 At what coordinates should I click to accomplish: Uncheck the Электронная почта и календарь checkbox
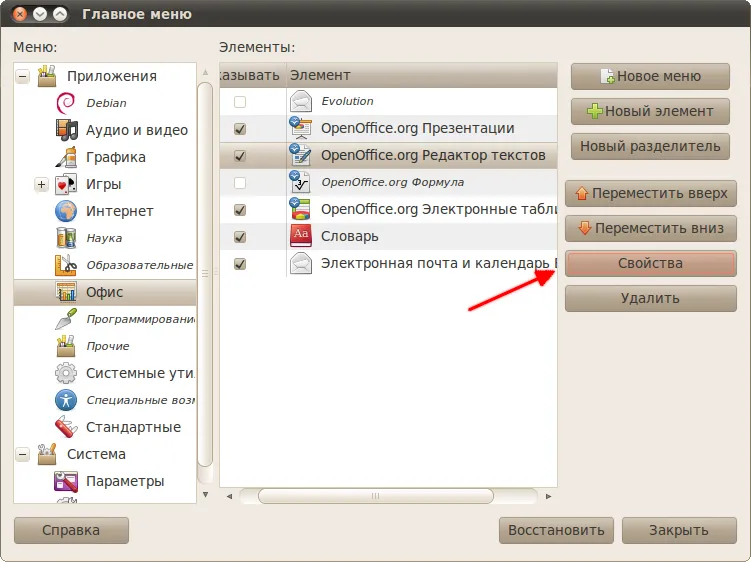(x=240, y=264)
